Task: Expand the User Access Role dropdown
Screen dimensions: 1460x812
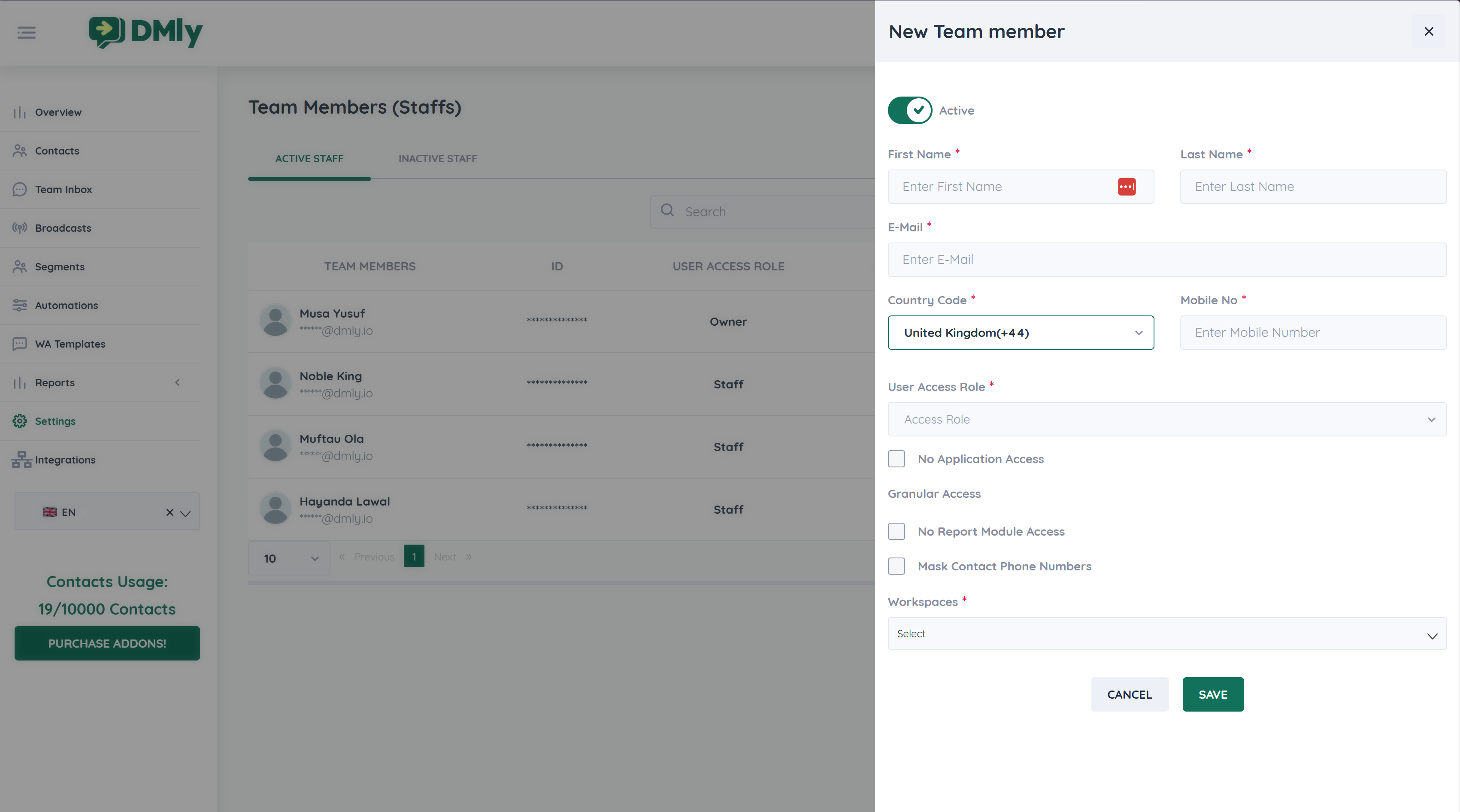Action: tap(1166, 419)
